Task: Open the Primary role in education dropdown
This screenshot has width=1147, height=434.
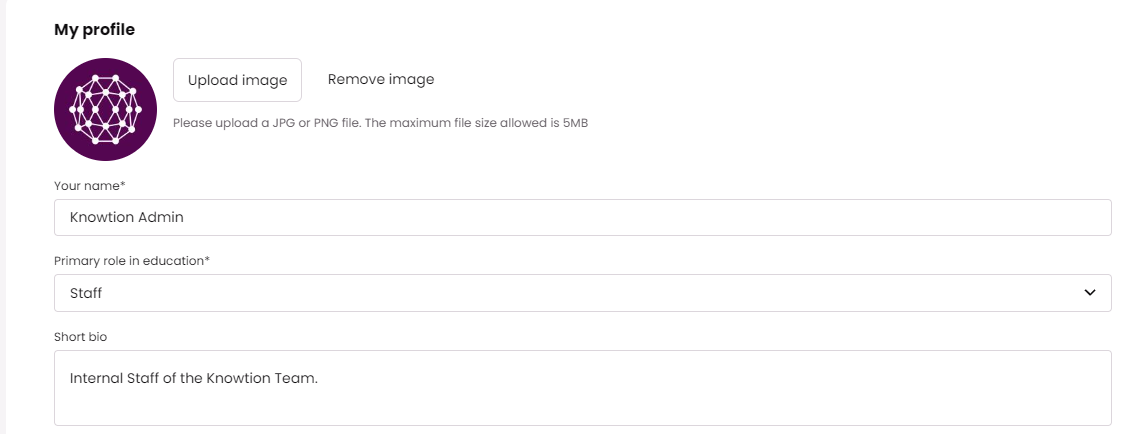Action: click(x=582, y=294)
